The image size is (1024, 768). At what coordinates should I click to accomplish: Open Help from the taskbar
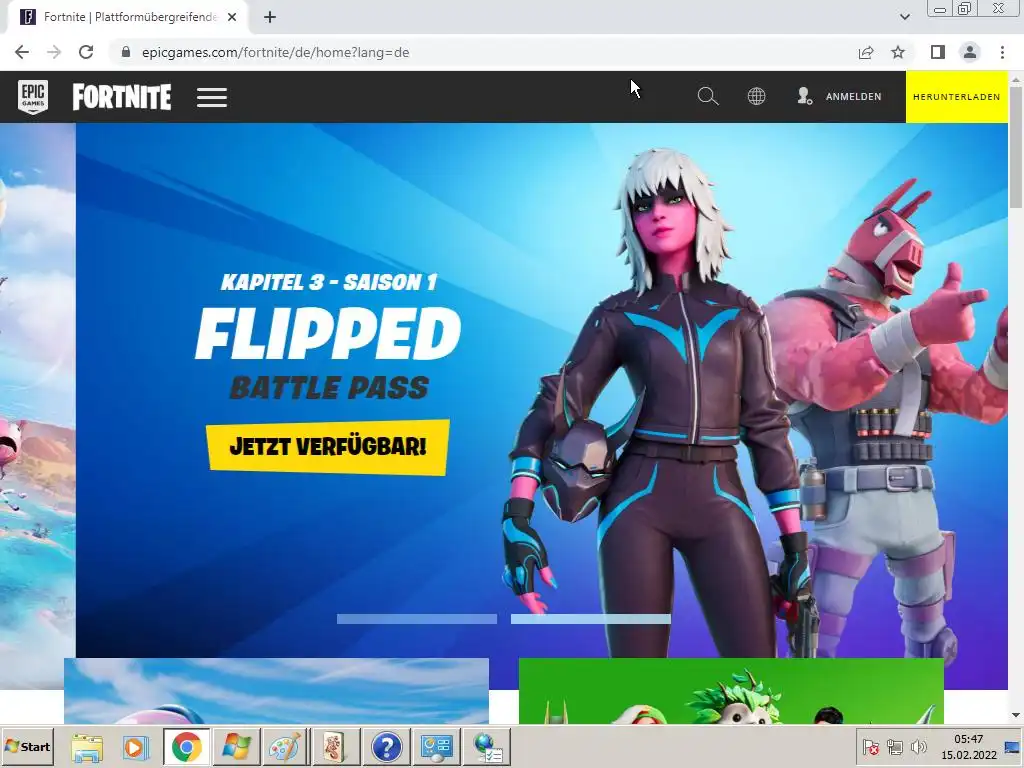386,747
